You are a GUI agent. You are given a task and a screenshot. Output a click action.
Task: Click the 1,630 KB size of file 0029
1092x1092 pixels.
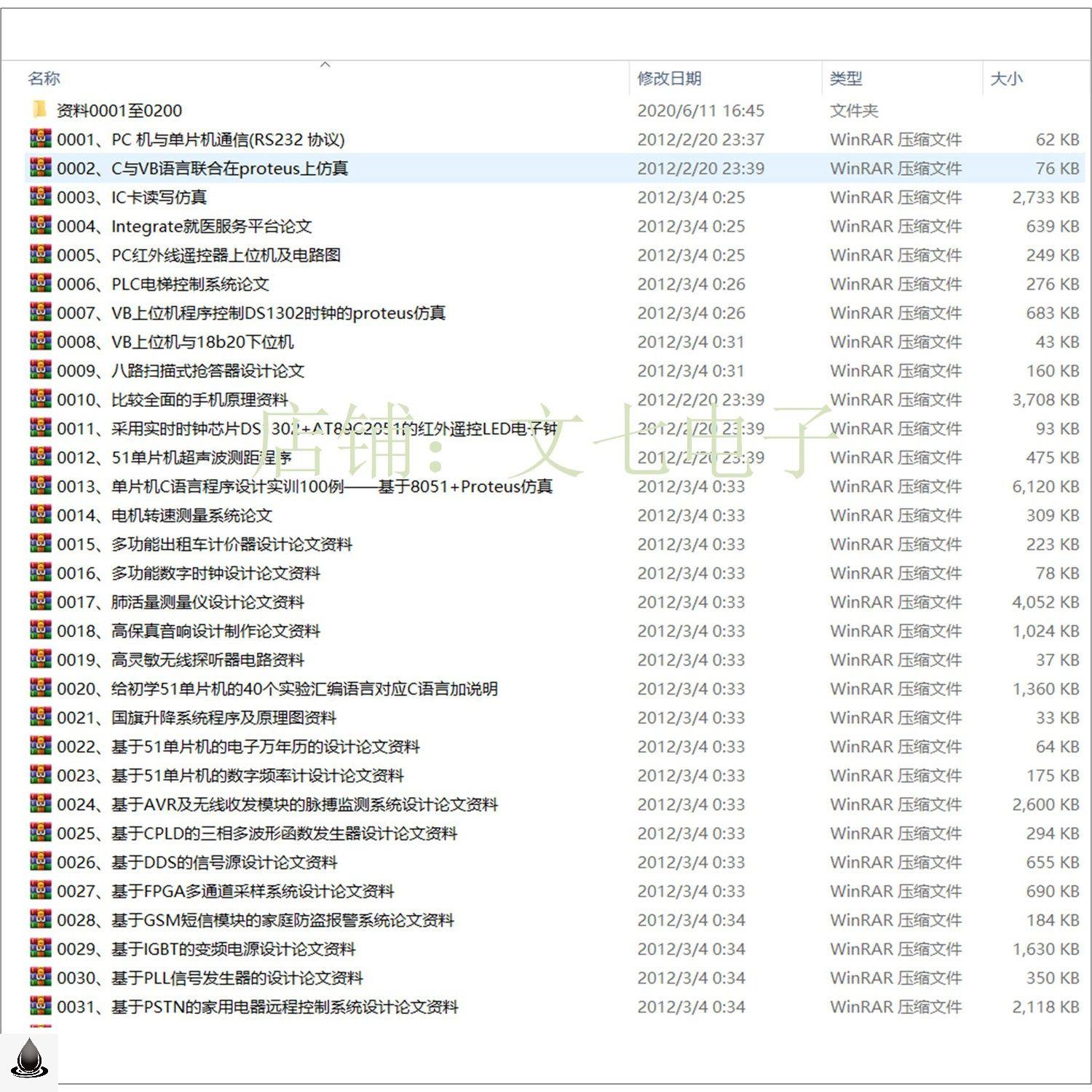point(1045,949)
